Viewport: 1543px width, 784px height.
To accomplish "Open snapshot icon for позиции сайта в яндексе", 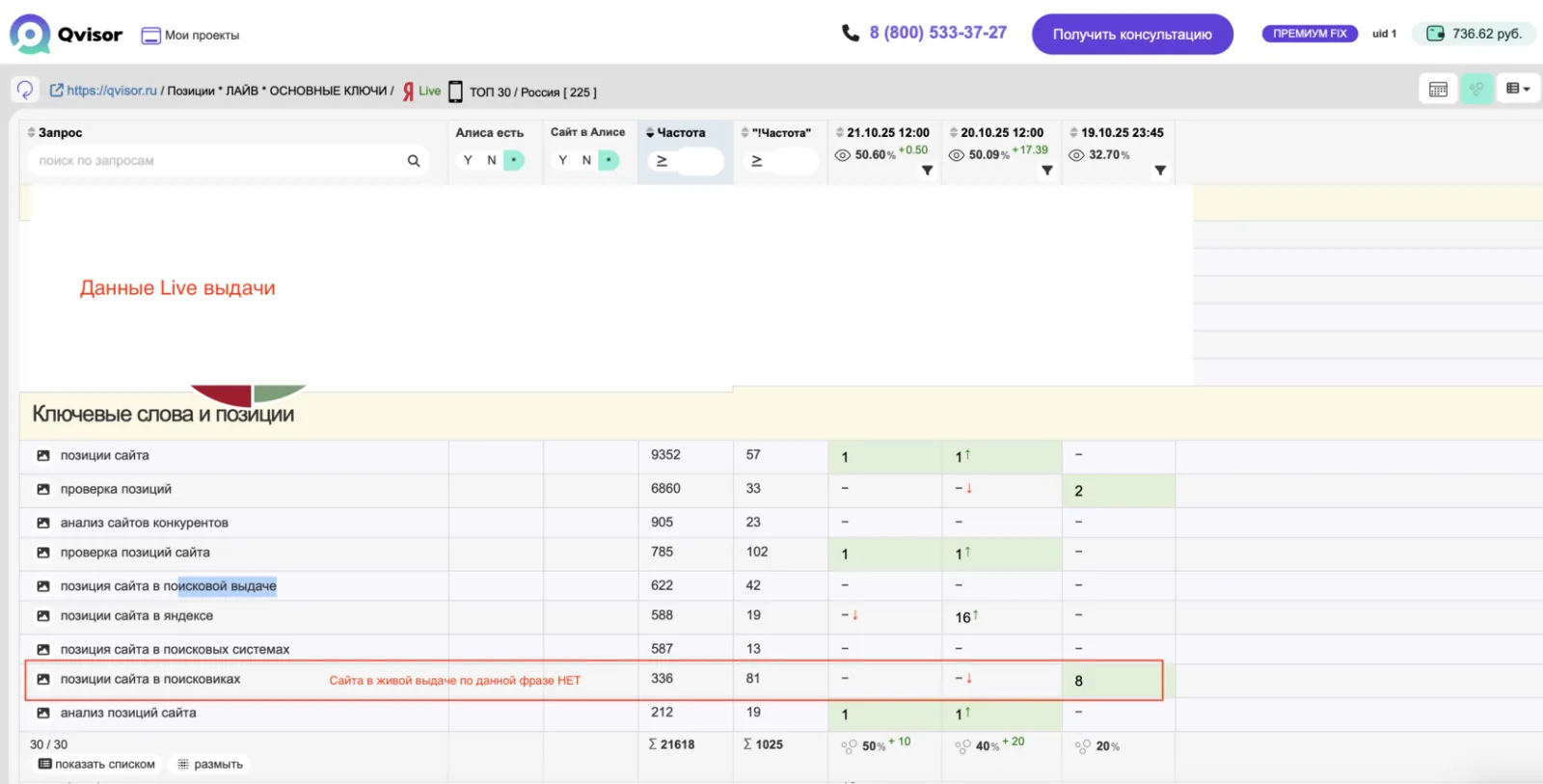I will click(43, 615).
